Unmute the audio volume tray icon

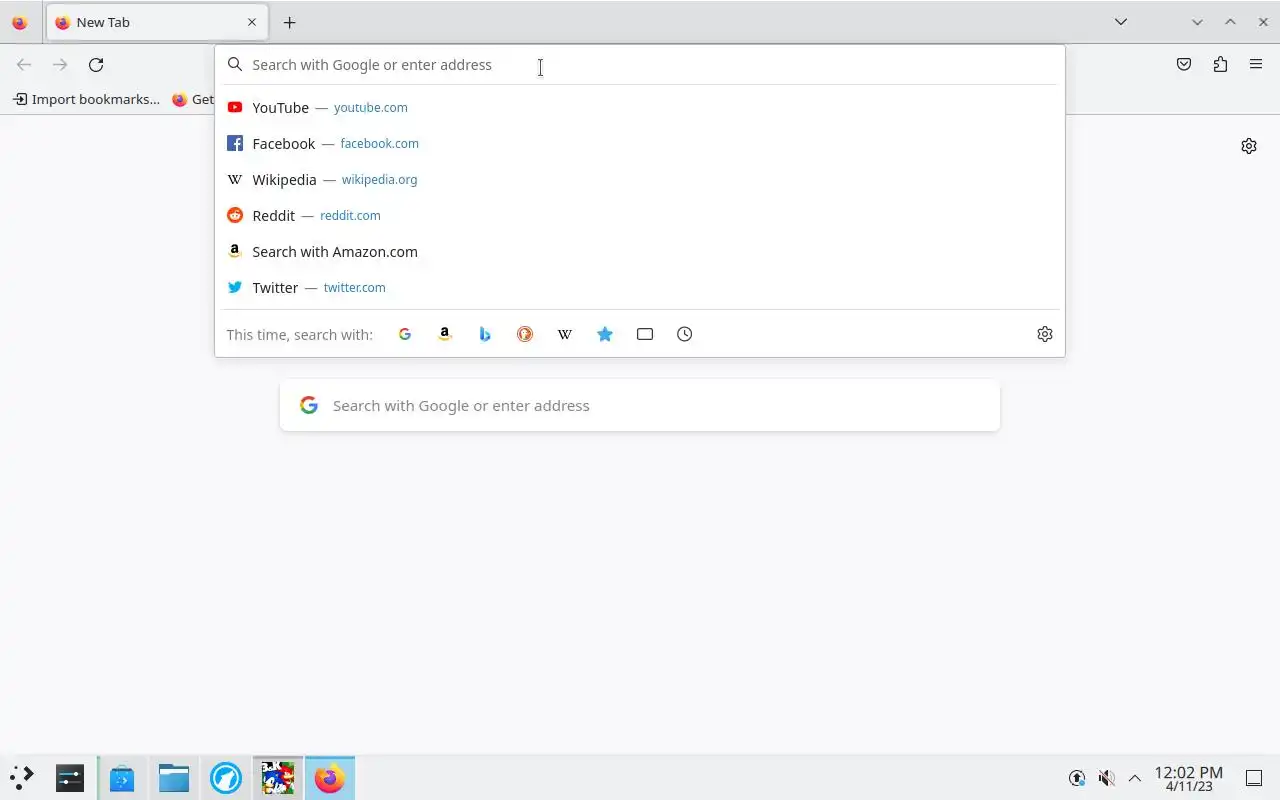(1106, 778)
